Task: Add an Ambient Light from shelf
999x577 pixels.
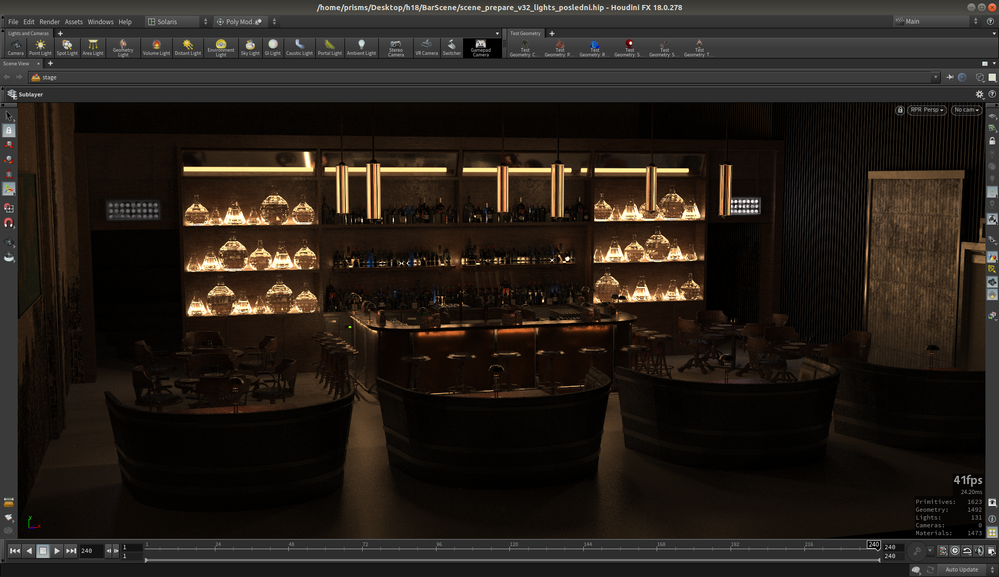Action: tap(361, 48)
